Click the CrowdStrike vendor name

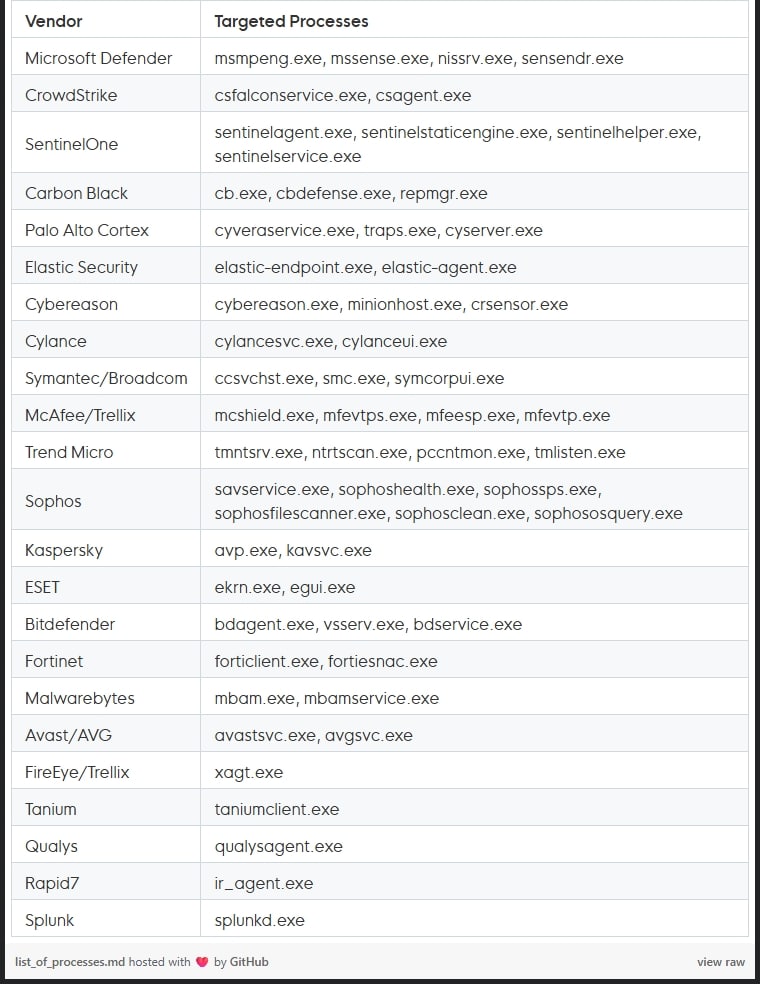click(71, 95)
